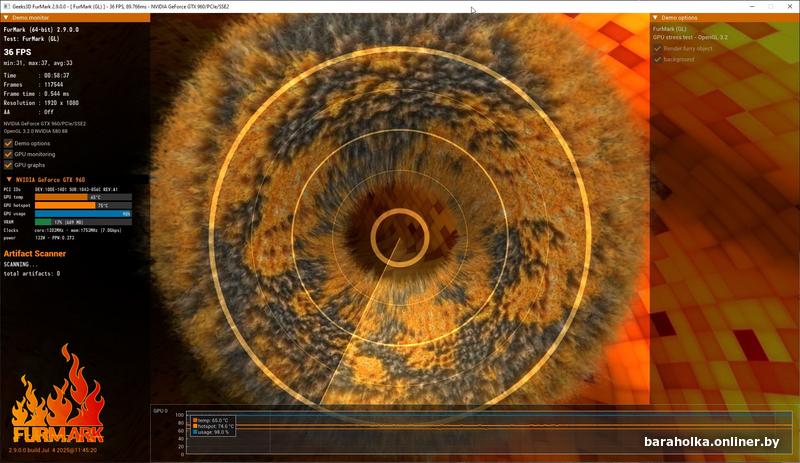Click the PCI IDs device row
The width and height of the screenshot is (800, 463).
coord(61,189)
